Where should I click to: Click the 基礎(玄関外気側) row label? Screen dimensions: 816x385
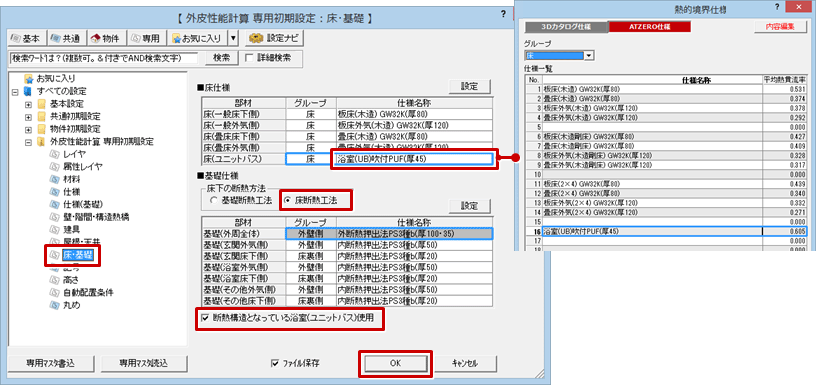pos(244,245)
